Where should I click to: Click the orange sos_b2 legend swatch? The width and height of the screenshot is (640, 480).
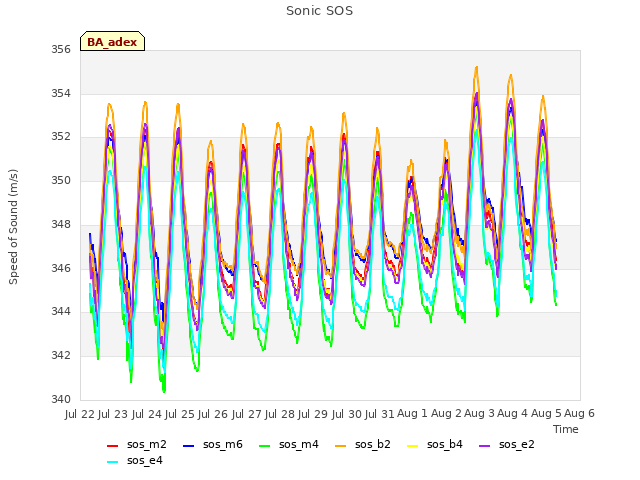click(340, 446)
